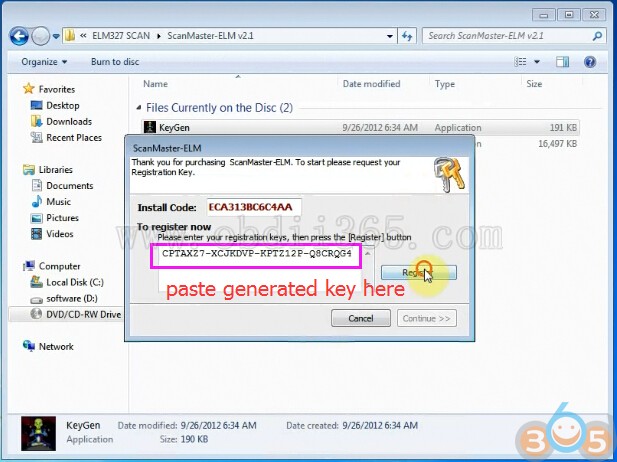Select the KeyGen application file row
The width and height of the screenshot is (617, 462).
(360, 128)
